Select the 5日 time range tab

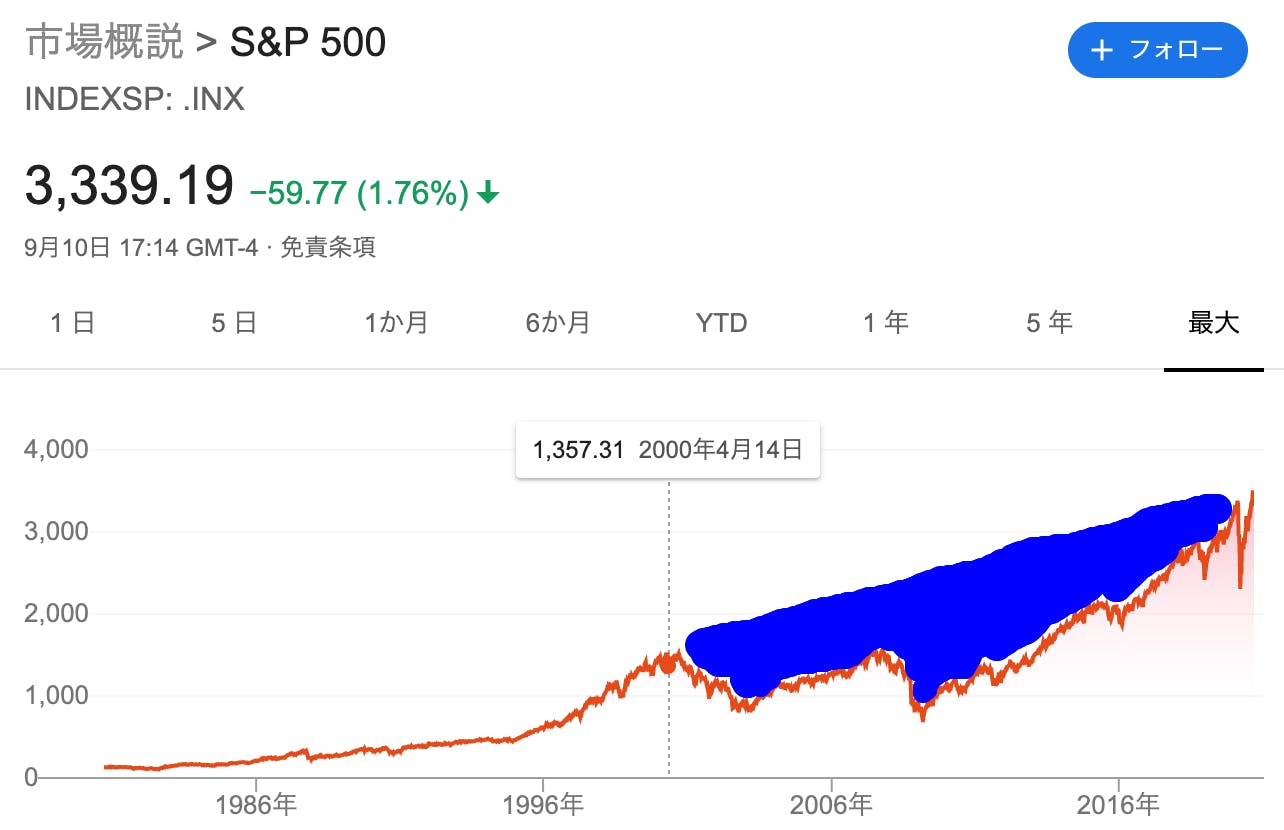(x=233, y=322)
